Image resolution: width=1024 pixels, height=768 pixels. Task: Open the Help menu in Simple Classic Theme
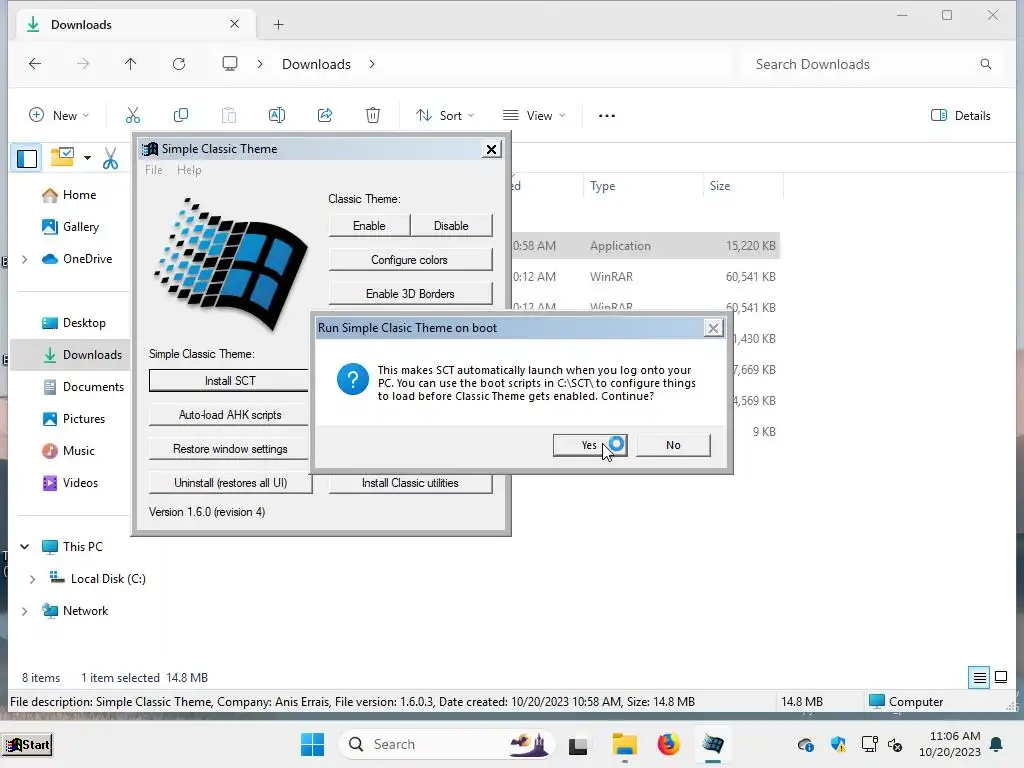(x=189, y=170)
